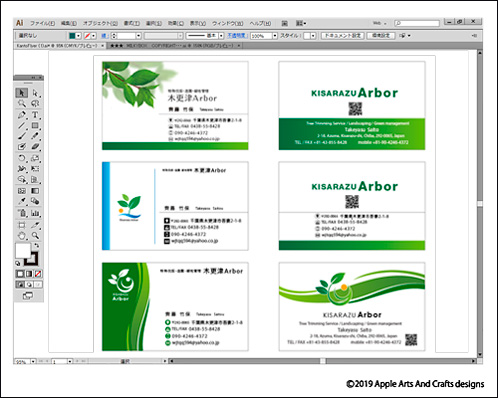Select the Shape Builder tool
498x398 pixels.
22,179
